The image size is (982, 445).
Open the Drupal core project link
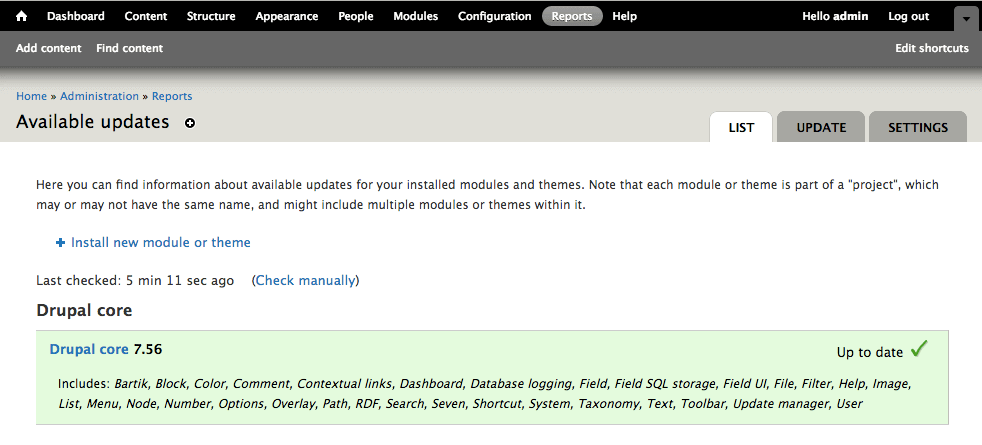[x=89, y=349]
